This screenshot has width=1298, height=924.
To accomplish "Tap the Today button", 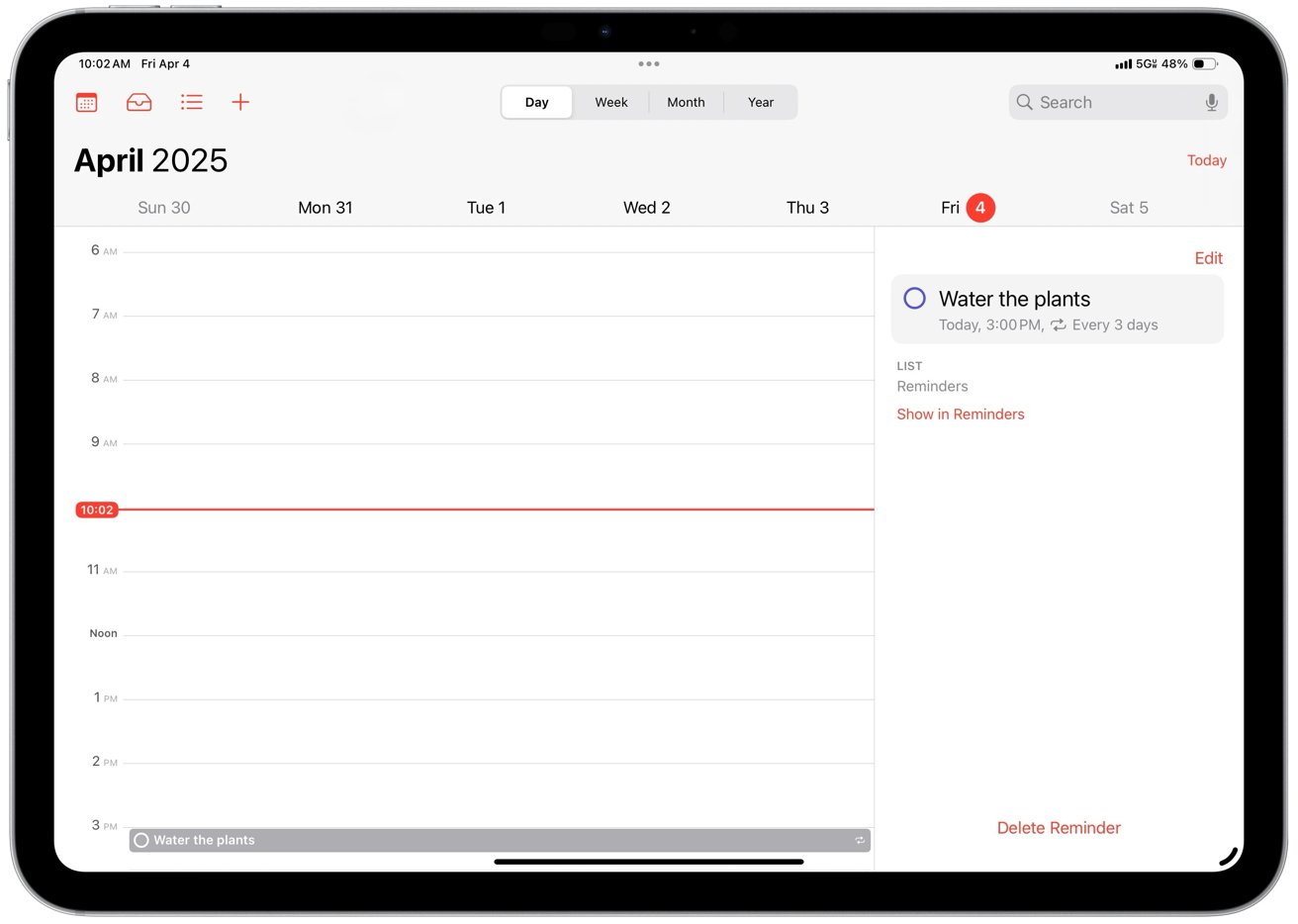I will click(1206, 160).
